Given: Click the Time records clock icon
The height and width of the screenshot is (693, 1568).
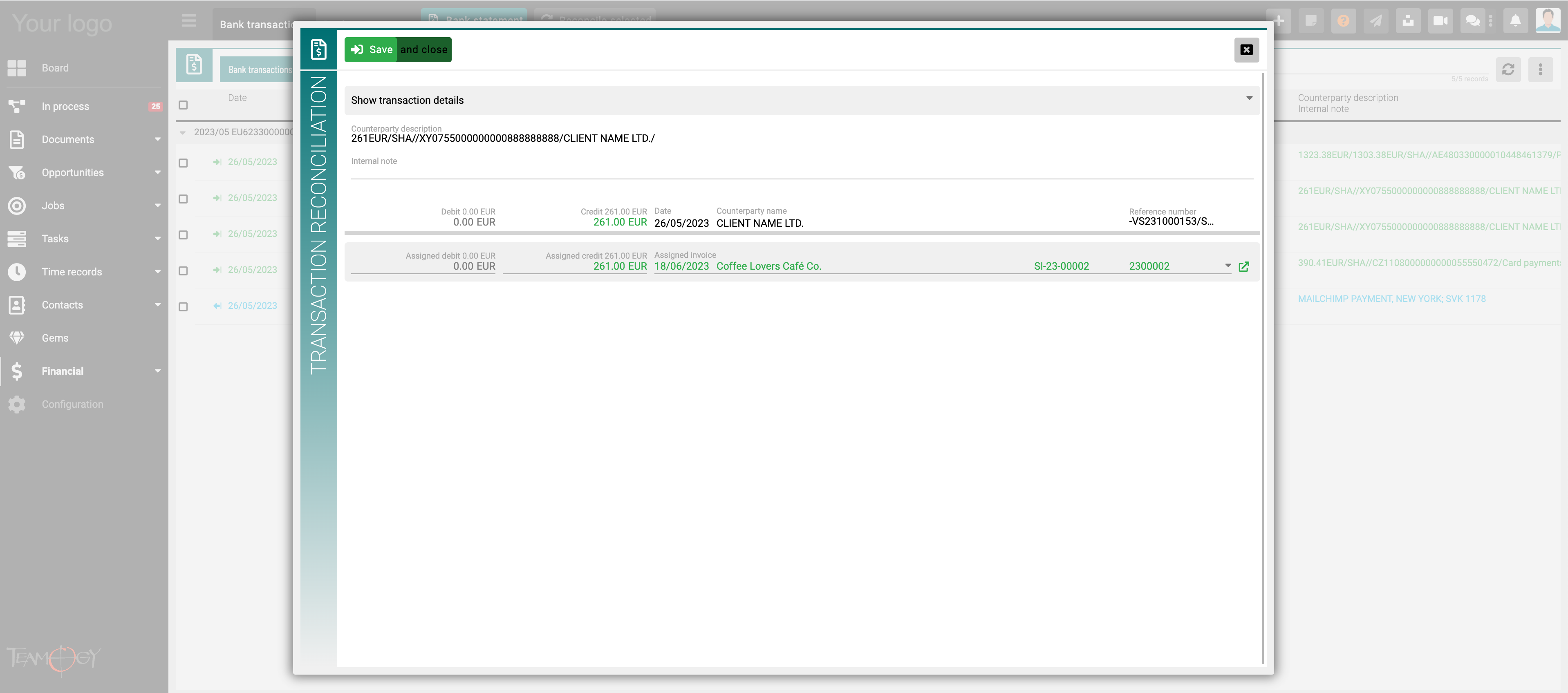Looking at the screenshot, I should (17, 272).
